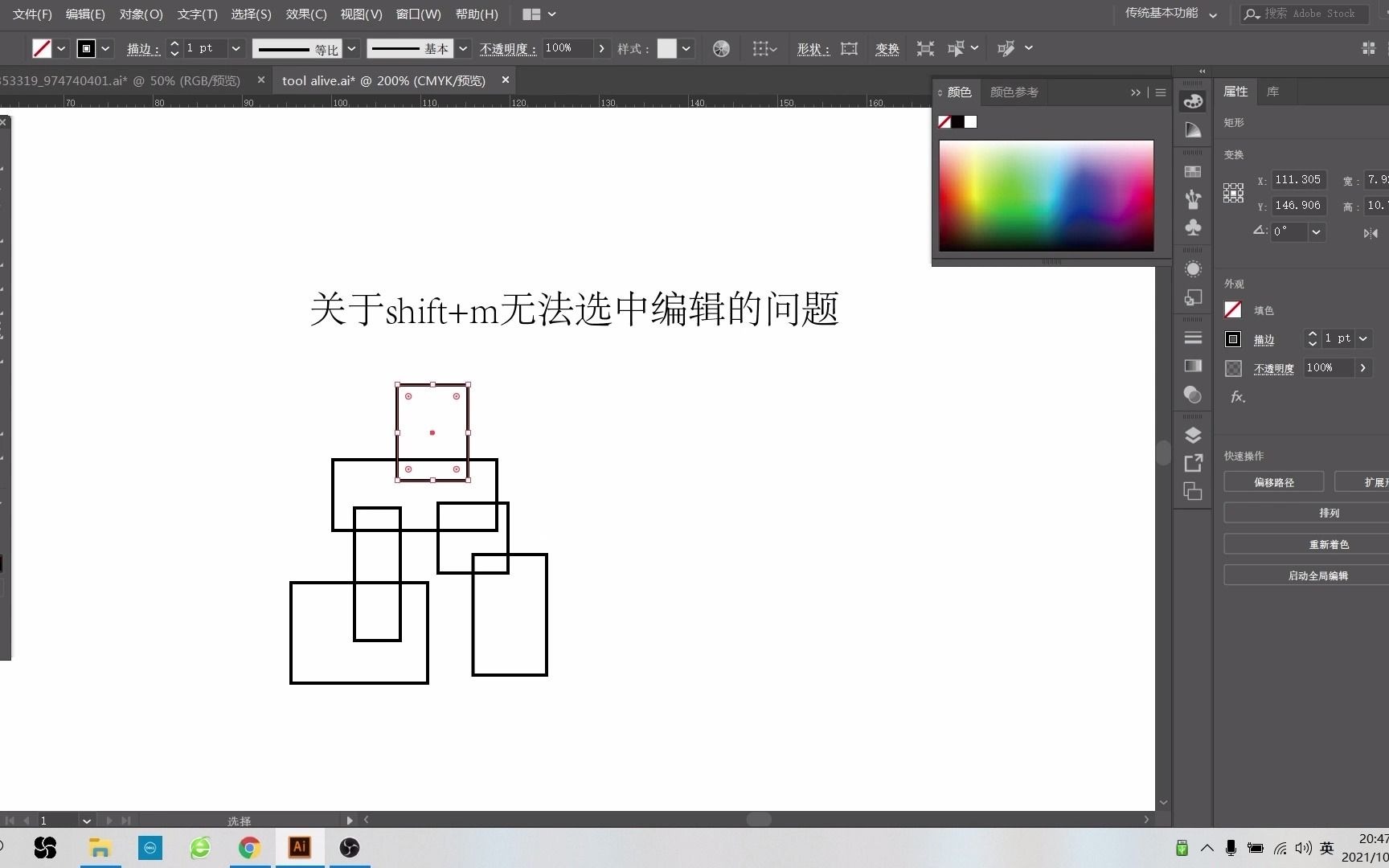The image size is (1389, 868).
Task: Open stroke color dropdown in control bar
Action: [x=106, y=49]
